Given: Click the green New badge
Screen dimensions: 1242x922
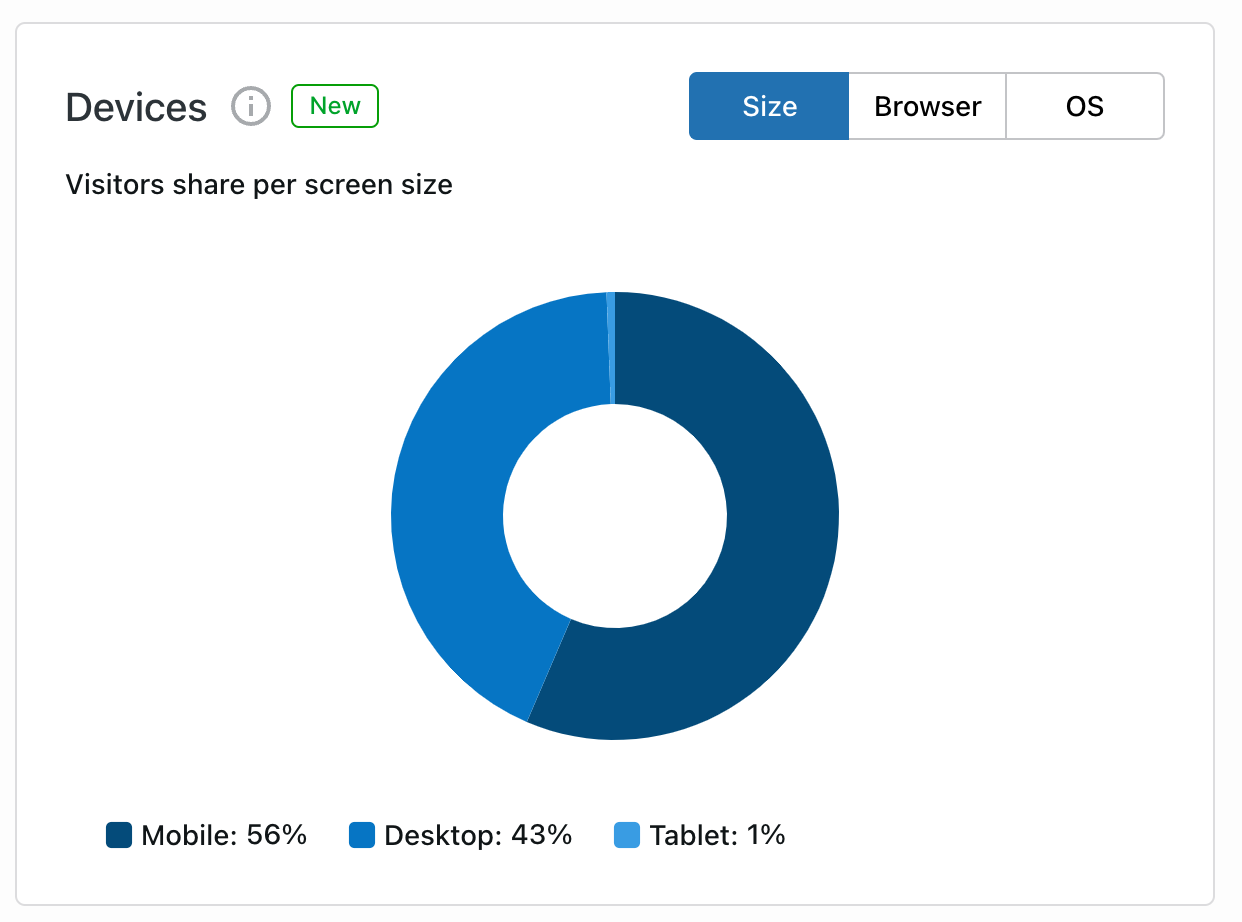Looking at the screenshot, I should point(334,106).
